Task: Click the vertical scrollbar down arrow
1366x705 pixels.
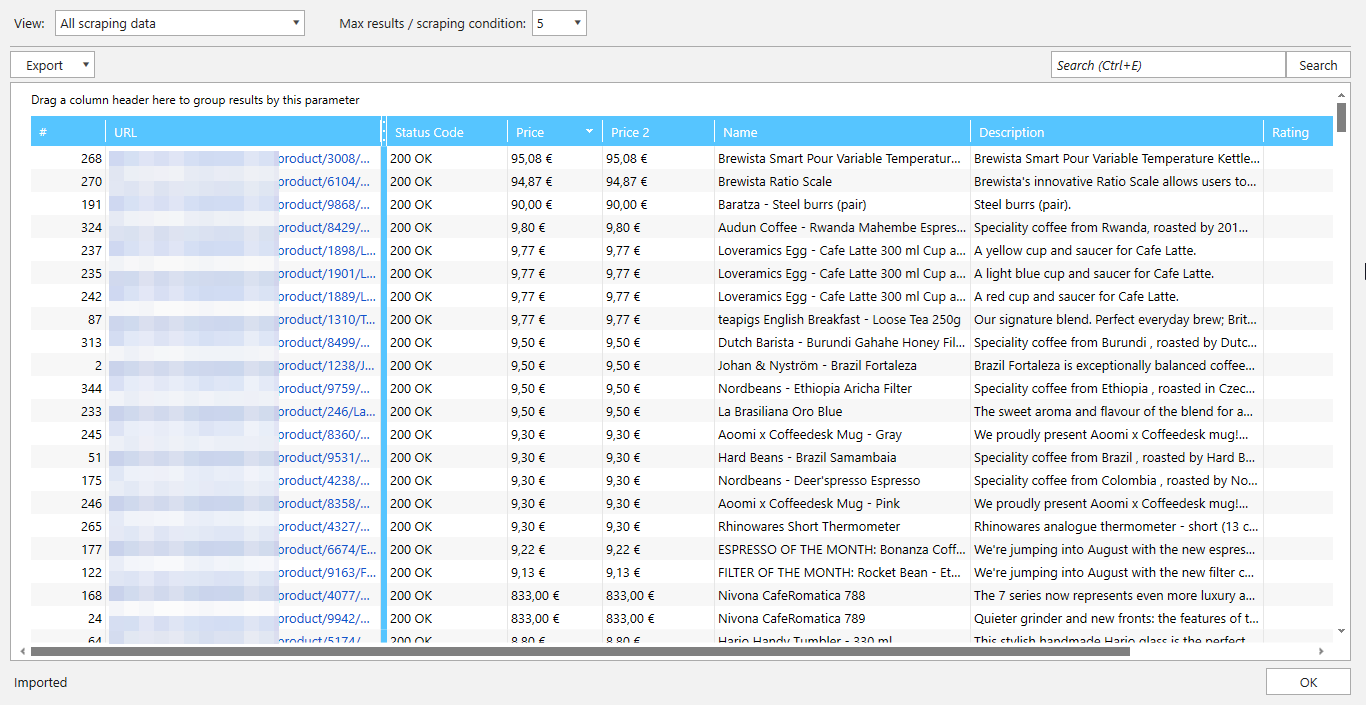Action: pyautogui.click(x=1342, y=631)
